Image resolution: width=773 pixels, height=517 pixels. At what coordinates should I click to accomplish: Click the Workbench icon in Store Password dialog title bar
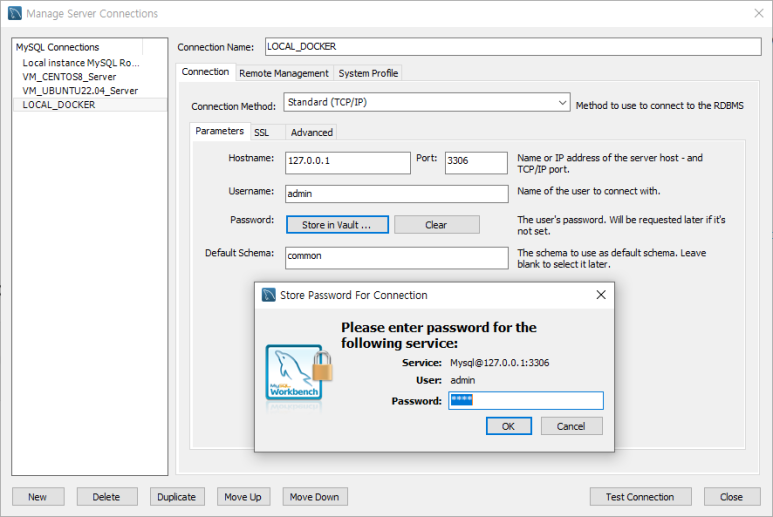[269, 295]
